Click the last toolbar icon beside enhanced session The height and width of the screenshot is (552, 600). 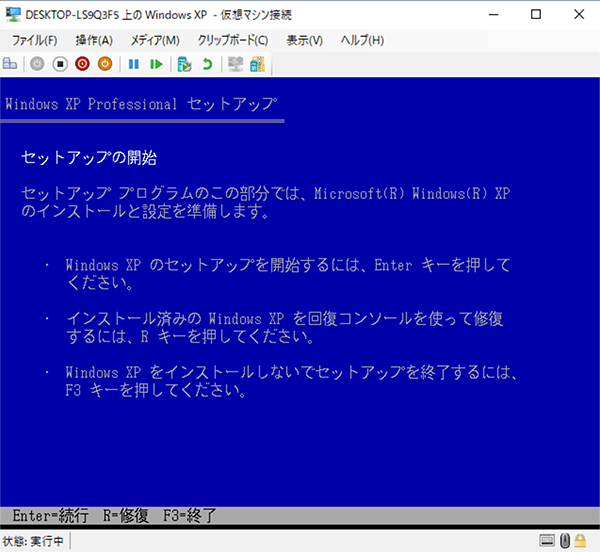(258, 64)
